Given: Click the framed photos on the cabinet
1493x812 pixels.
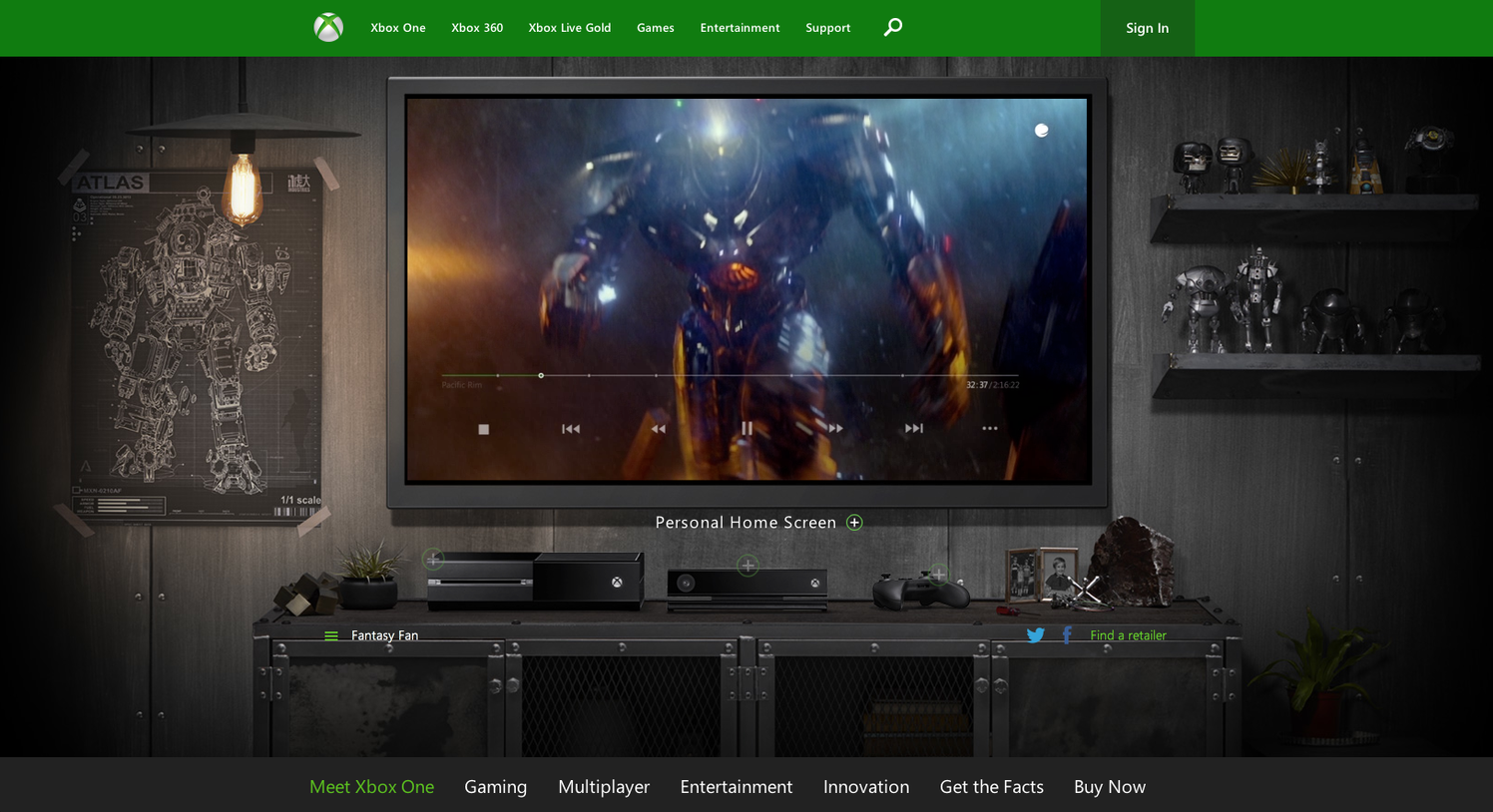Looking at the screenshot, I should (1042, 575).
